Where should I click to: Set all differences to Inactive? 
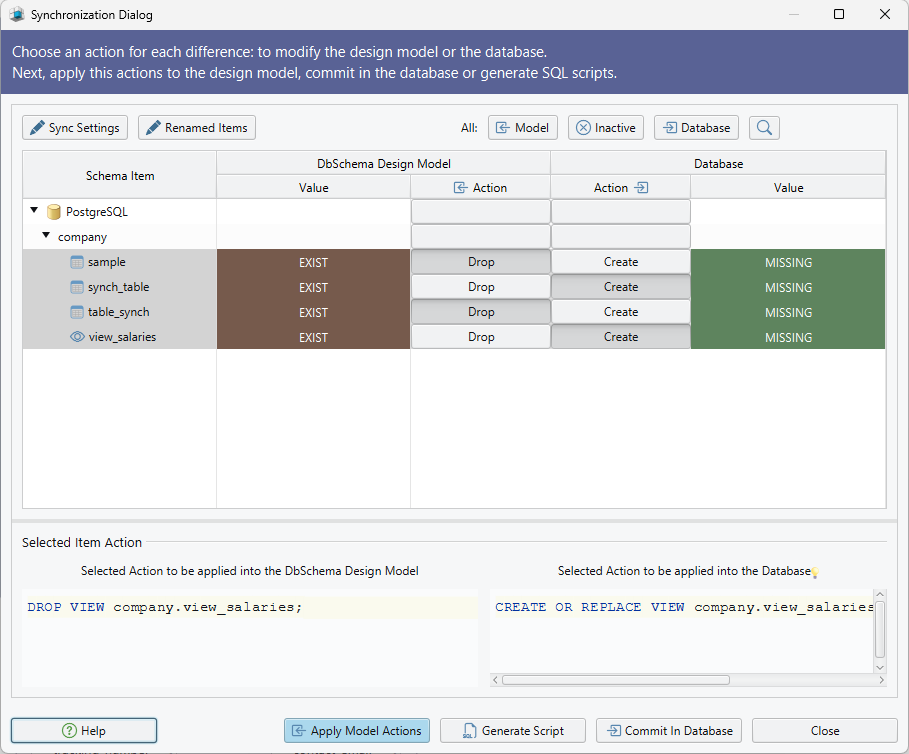605,128
